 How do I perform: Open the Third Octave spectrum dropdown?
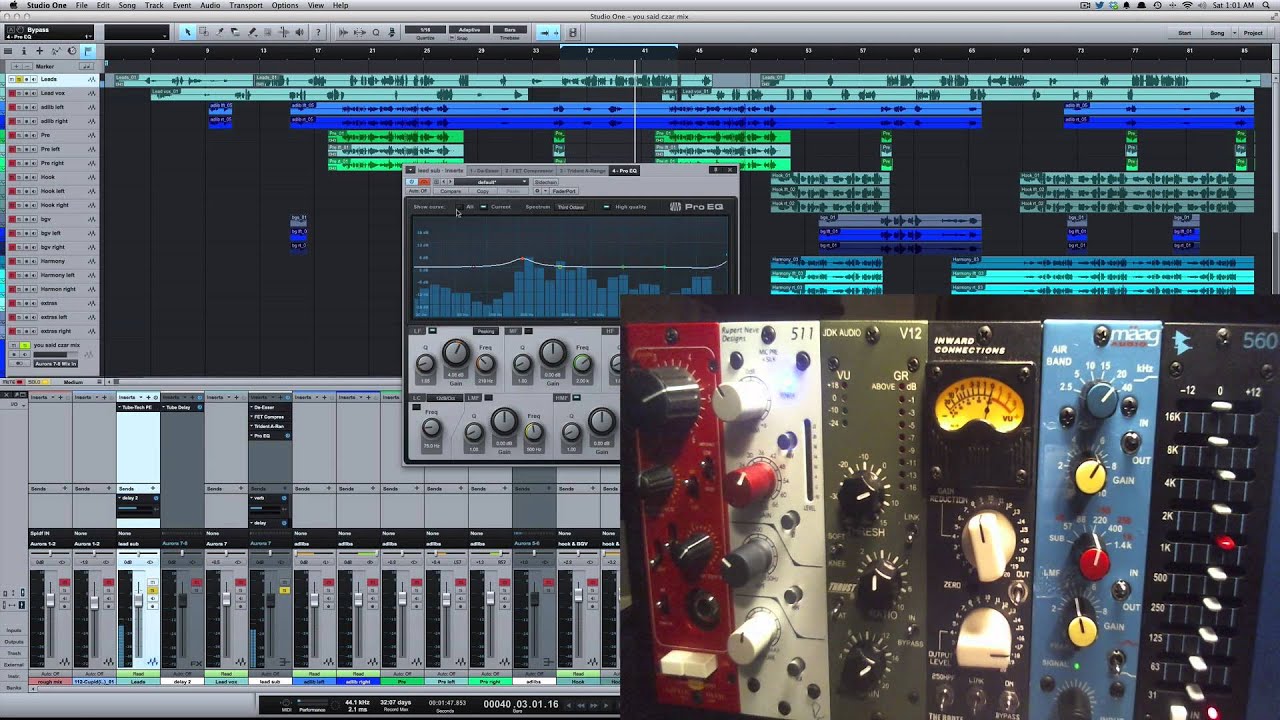point(570,207)
